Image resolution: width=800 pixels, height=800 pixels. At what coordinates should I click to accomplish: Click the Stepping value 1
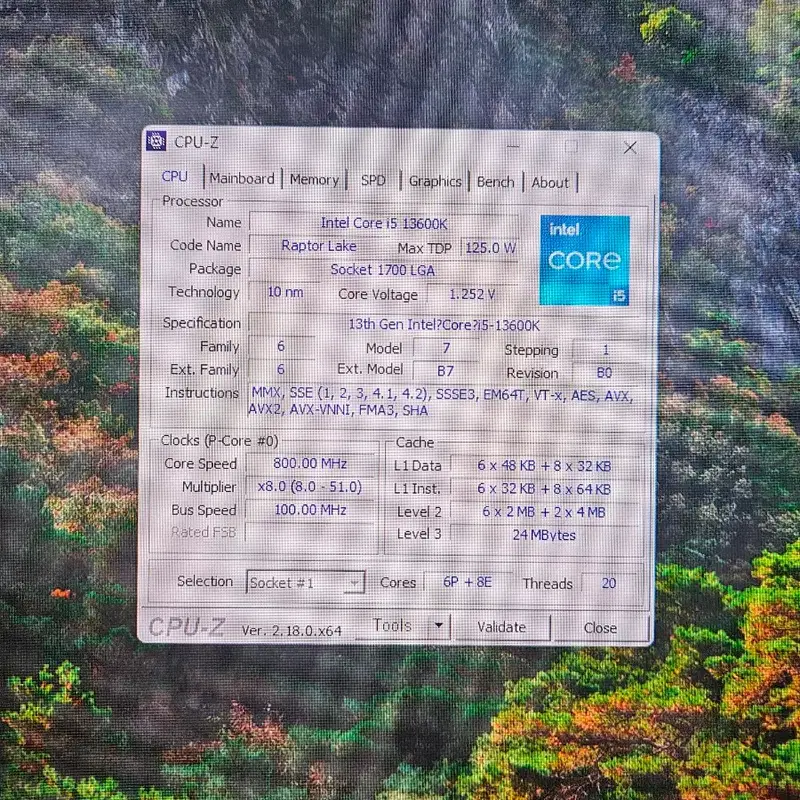605,350
